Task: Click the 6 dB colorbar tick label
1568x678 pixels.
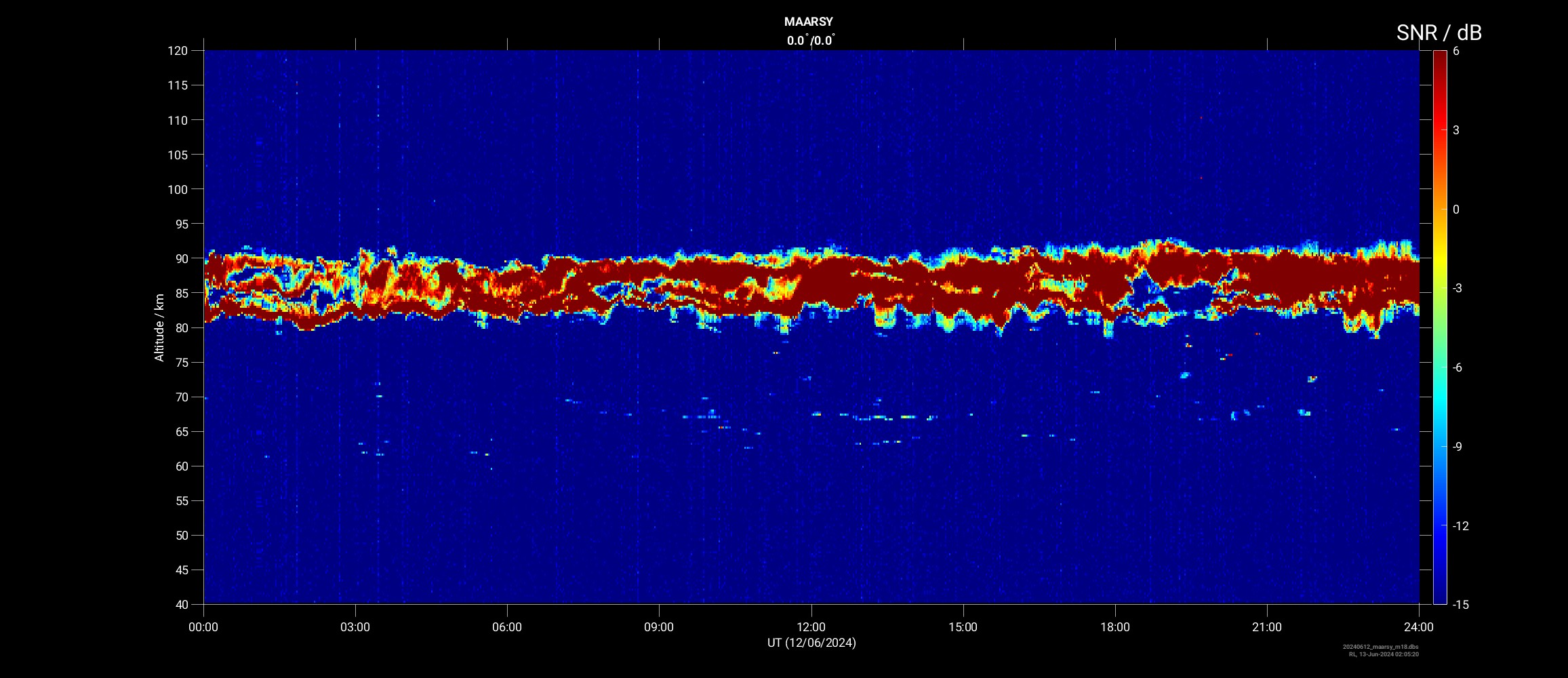Action: point(1456,51)
